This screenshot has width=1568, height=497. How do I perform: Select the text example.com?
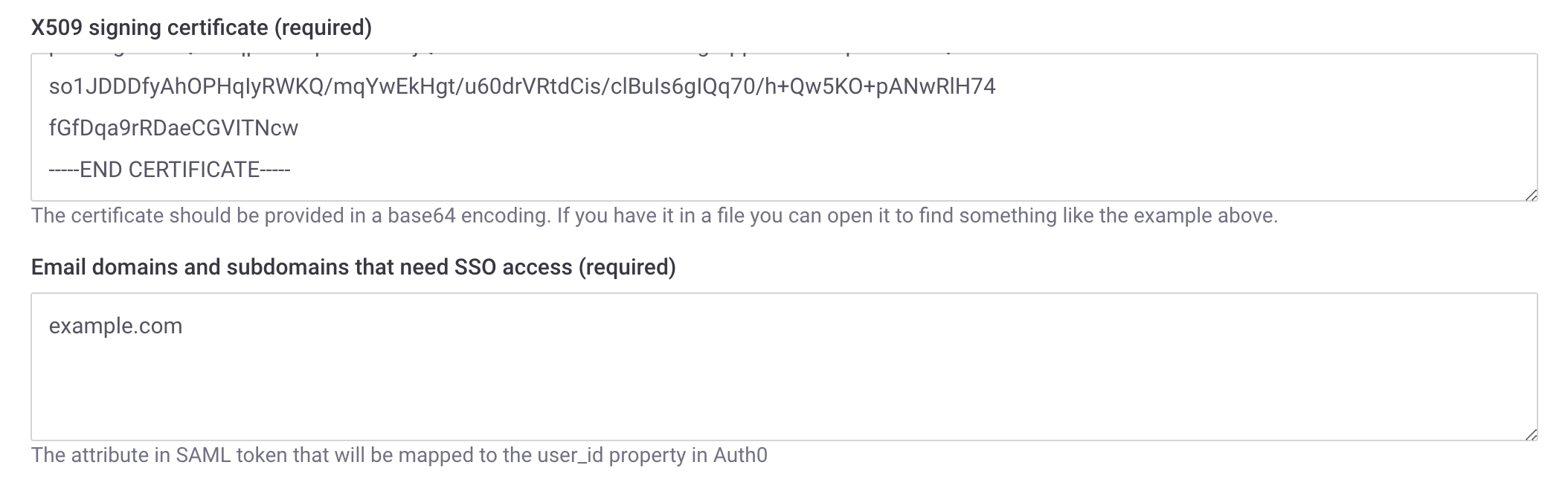[115, 324]
